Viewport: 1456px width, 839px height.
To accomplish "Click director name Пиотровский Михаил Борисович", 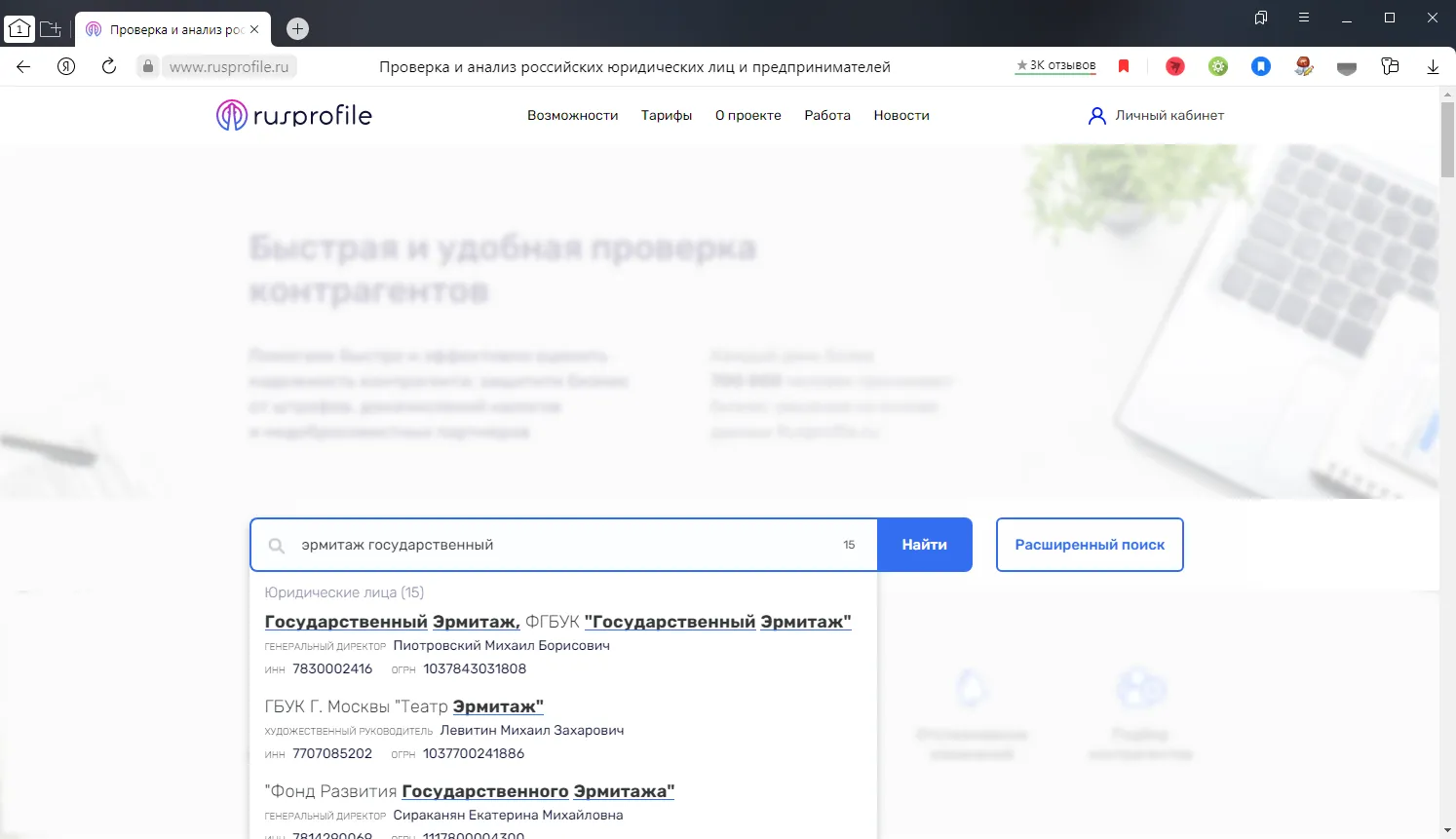I will coord(502,645).
